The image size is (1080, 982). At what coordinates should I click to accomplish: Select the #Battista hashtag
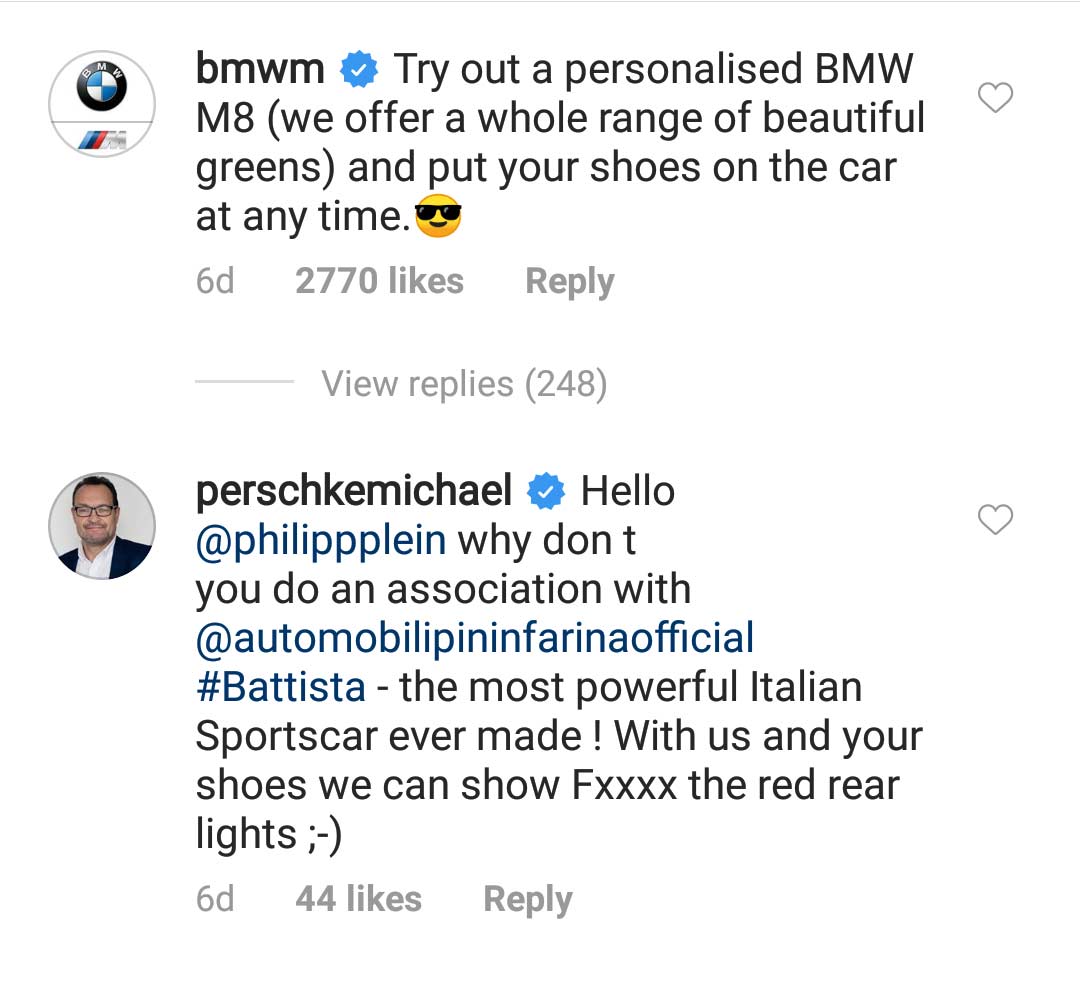pos(281,687)
